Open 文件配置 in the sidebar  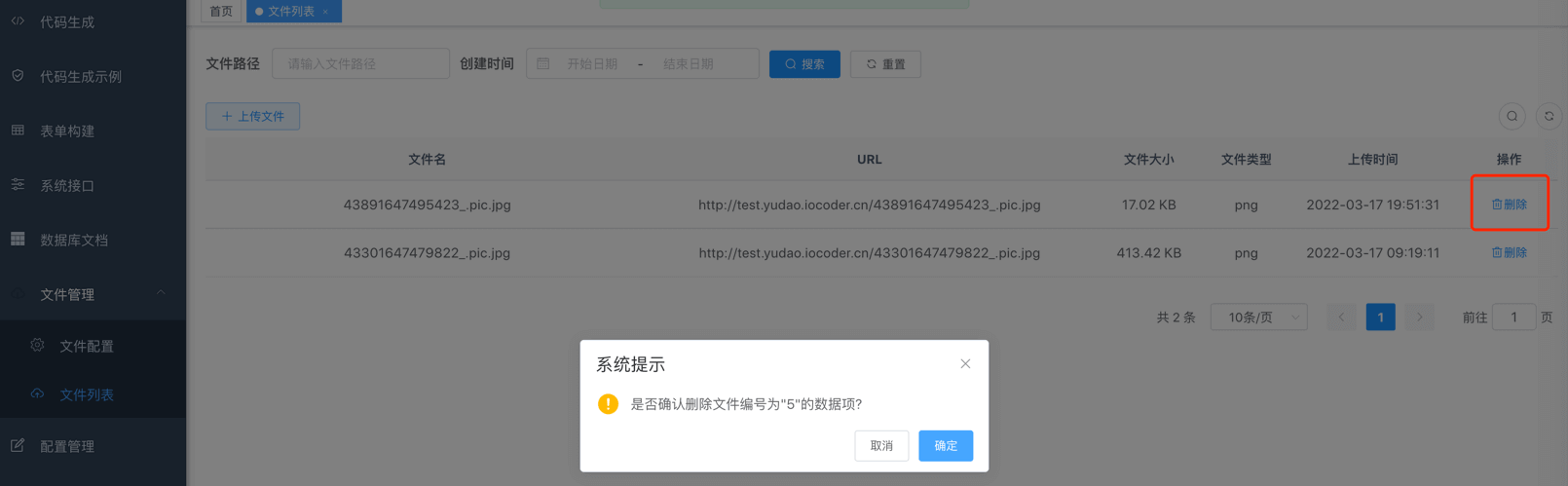[87, 346]
